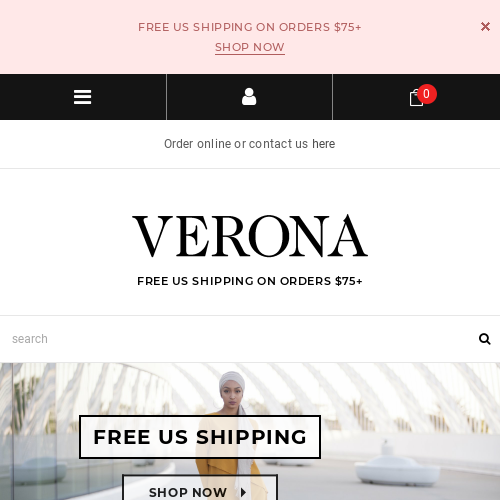
Task: Open the user account icon
Action: pos(249,97)
